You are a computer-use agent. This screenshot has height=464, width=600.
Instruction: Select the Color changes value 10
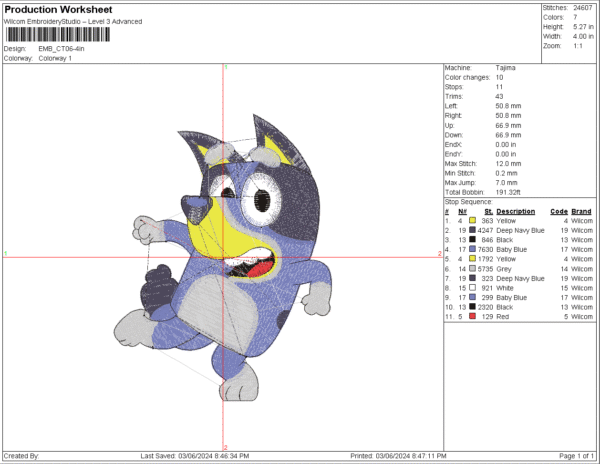click(x=499, y=77)
